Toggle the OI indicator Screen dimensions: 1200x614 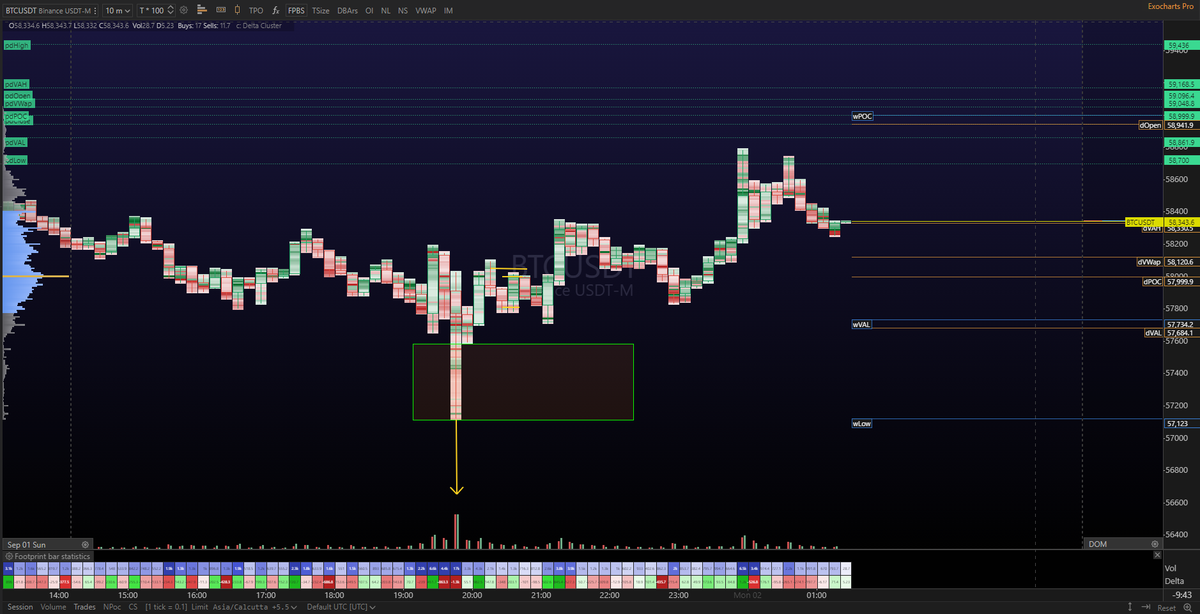tap(369, 10)
